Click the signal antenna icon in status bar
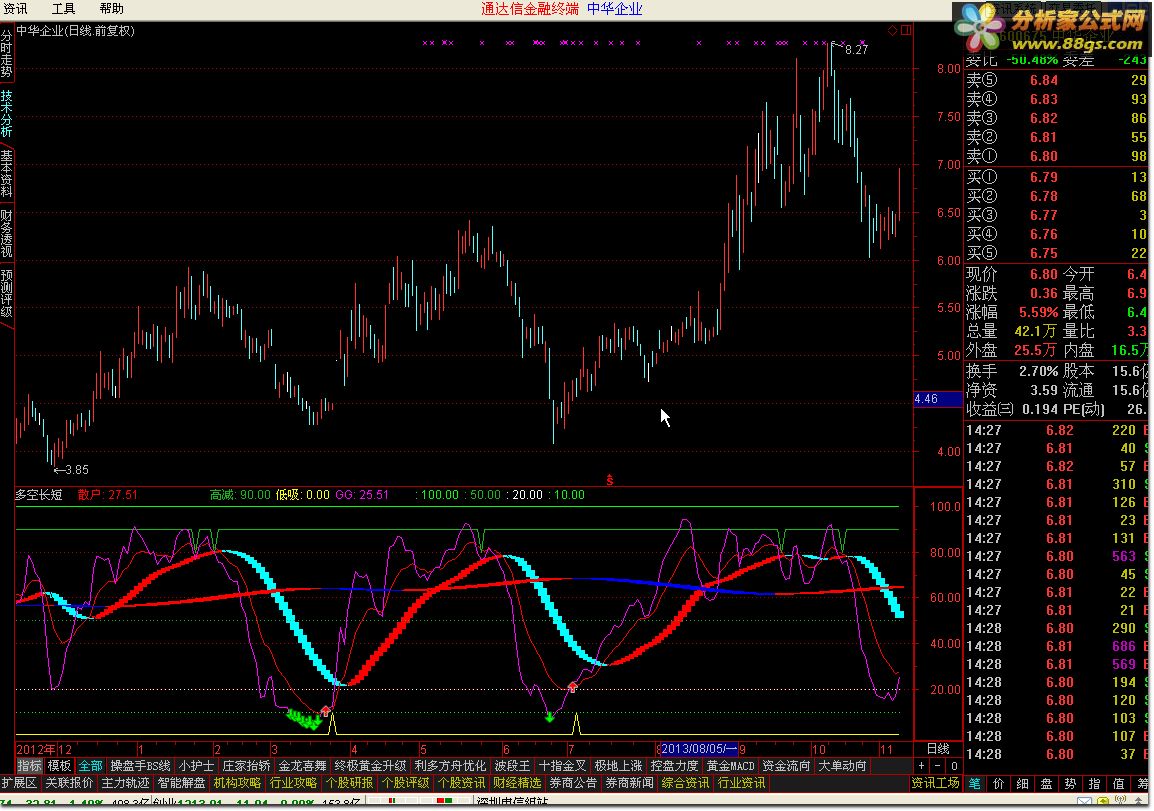Viewport: 1154px width, 811px height. coord(1120,801)
